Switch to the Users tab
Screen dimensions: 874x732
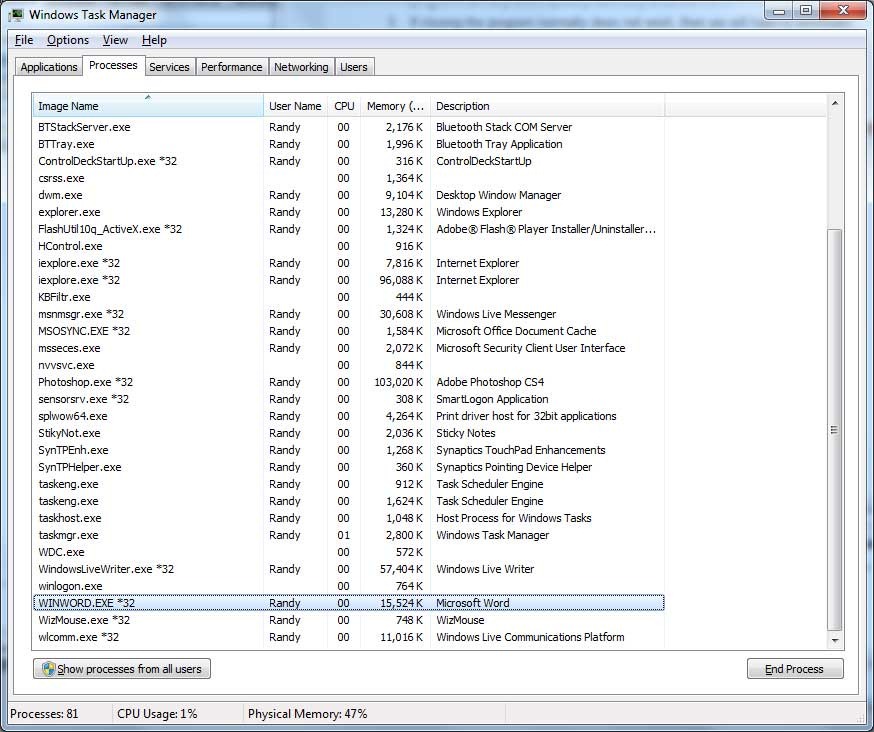coord(354,67)
